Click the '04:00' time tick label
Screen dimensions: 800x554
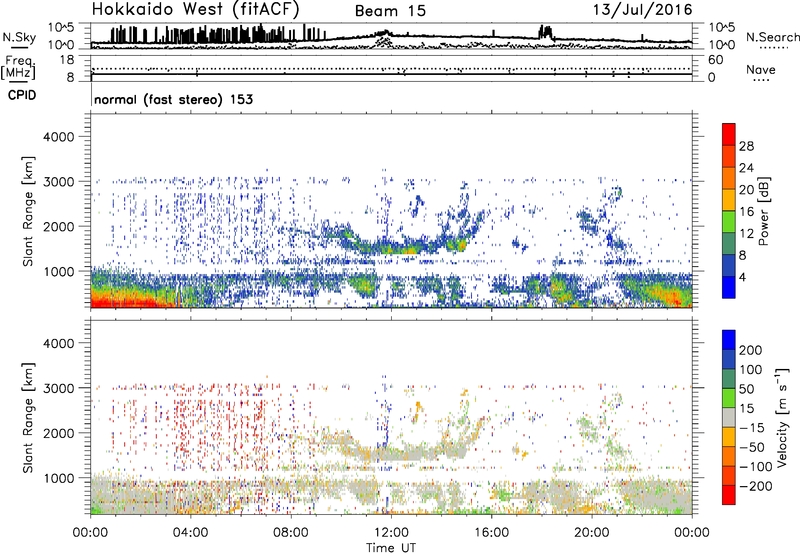pos(190,533)
